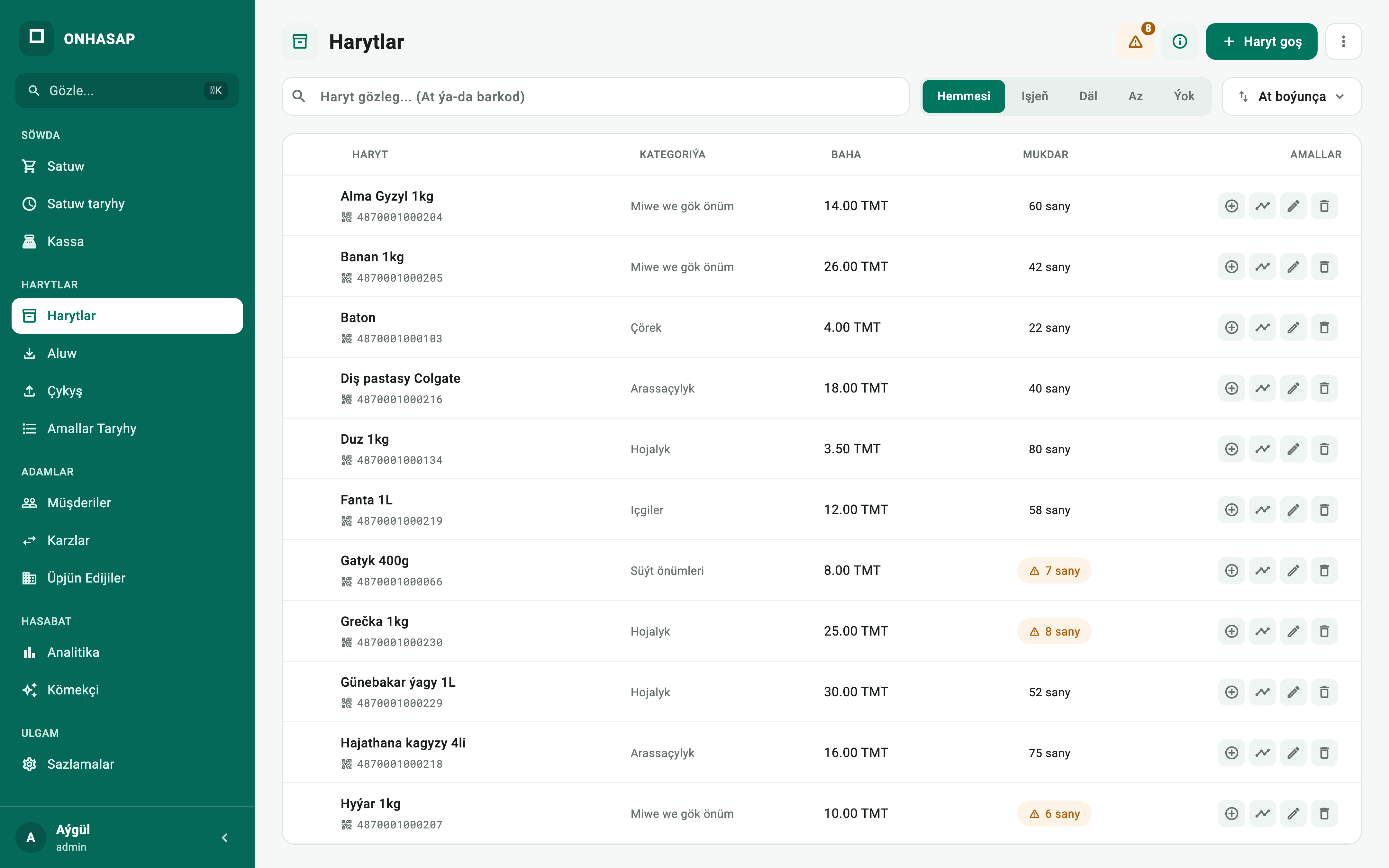The image size is (1389, 868).
Task: Delete Grečka 1kg product
Action: [x=1324, y=631]
